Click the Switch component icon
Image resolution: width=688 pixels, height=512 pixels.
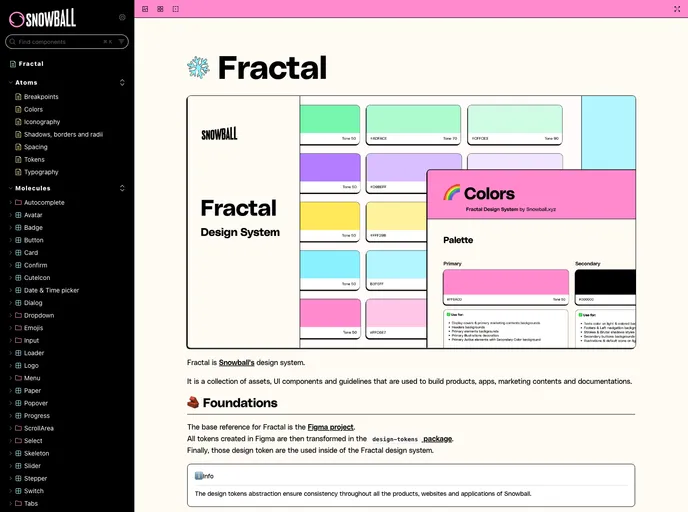(18, 491)
